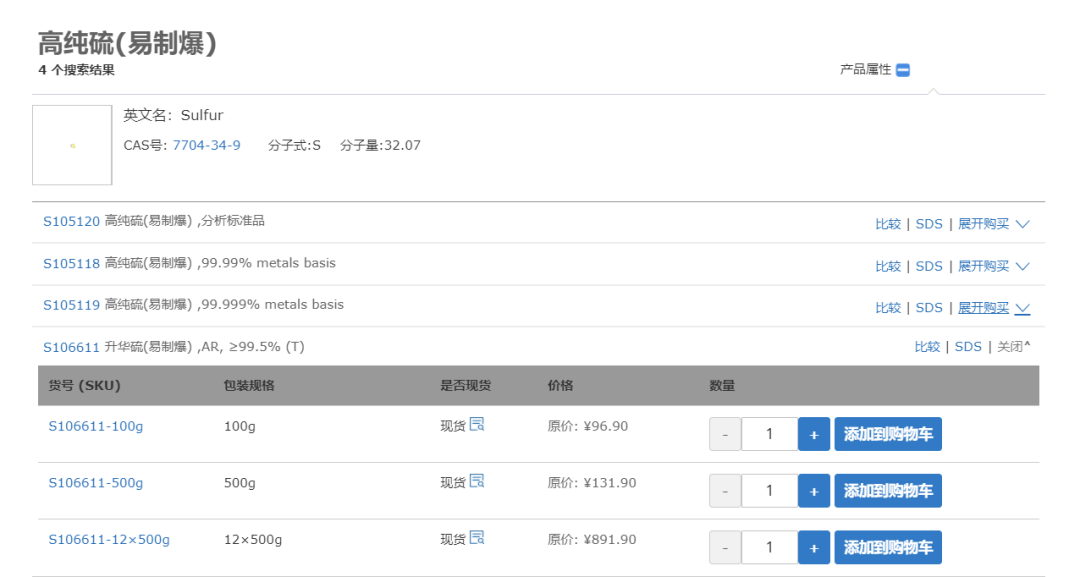Expand purchase options for S105120
Viewport: 1080px width, 577px height.
(x=993, y=224)
